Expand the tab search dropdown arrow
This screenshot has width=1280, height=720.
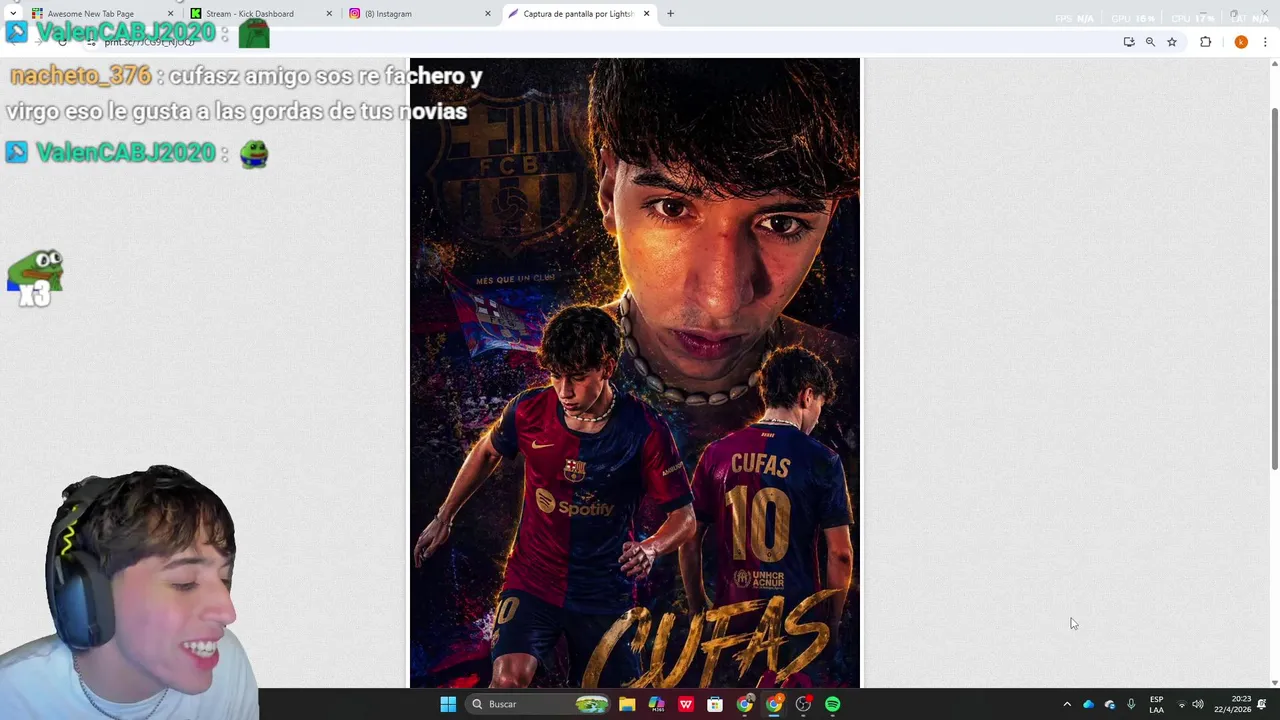tap(12, 14)
